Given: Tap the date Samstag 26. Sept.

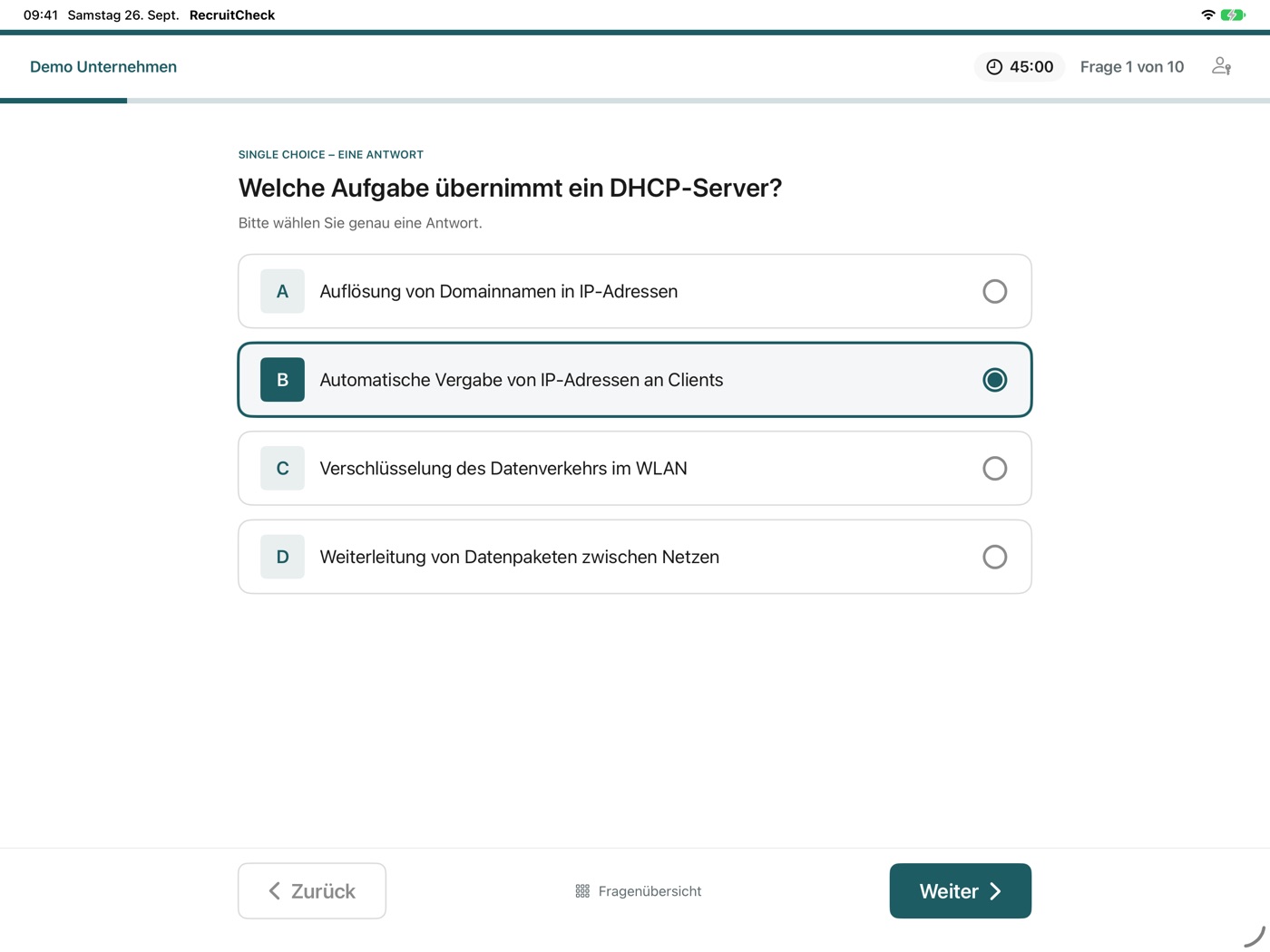Looking at the screenshot, I should (123, 15).
